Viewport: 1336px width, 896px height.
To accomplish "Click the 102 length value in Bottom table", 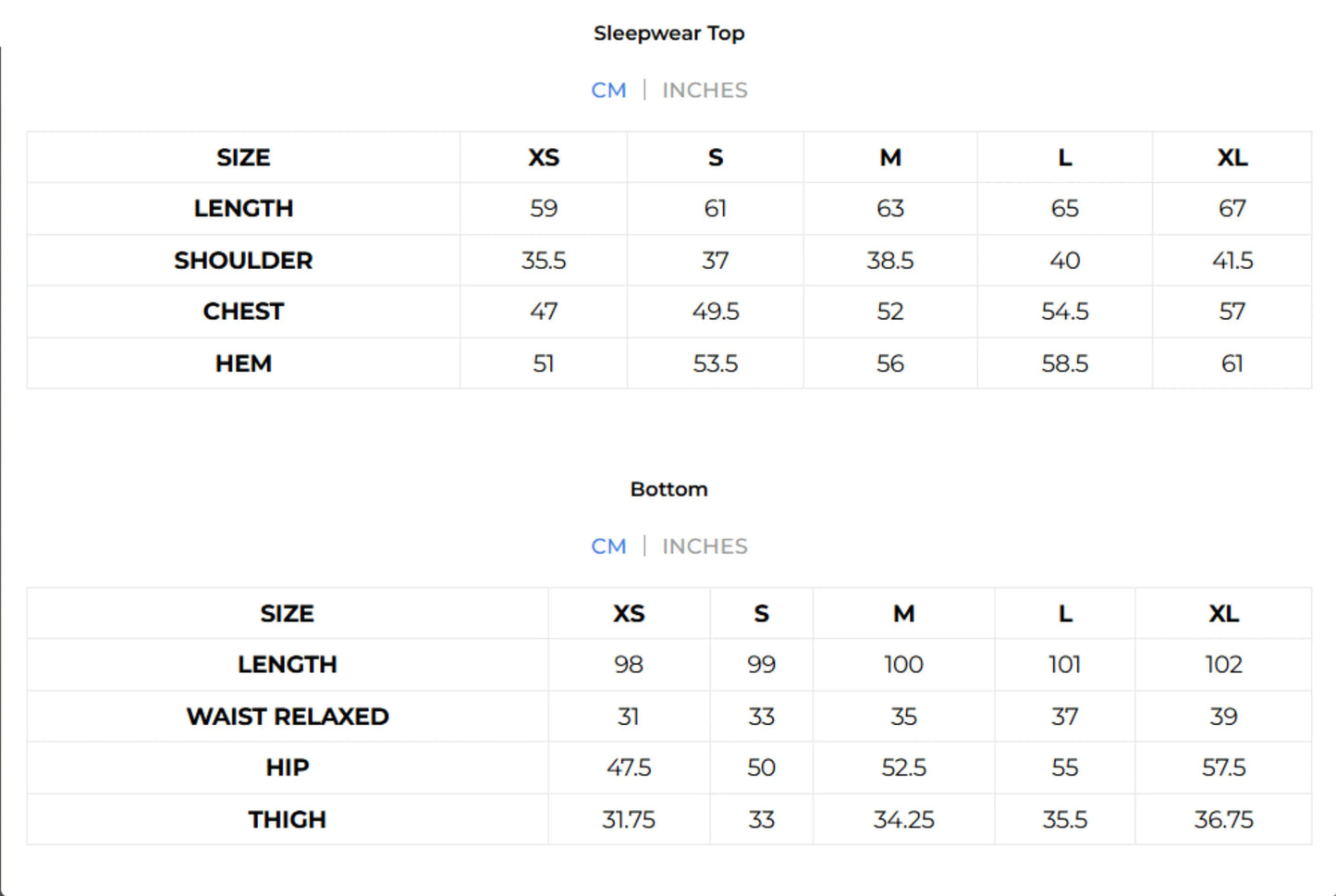I will point(1223,665).
